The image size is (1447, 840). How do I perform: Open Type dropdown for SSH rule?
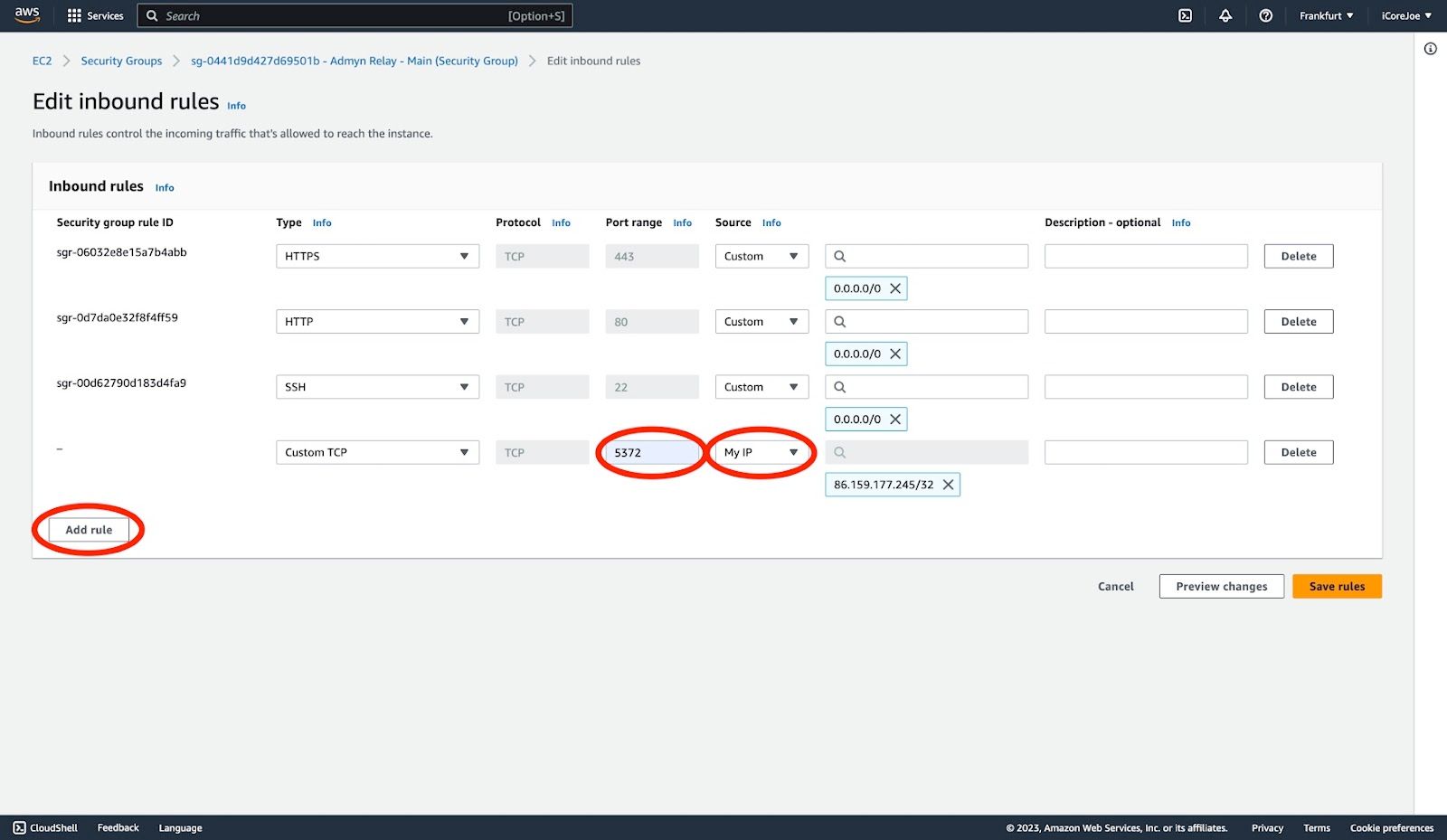[x=377, y=387]
